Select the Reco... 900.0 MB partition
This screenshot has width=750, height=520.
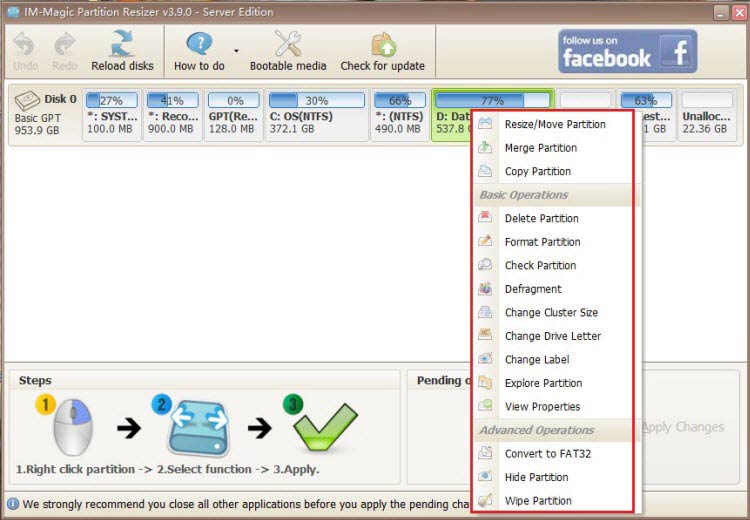click(173, 115)
